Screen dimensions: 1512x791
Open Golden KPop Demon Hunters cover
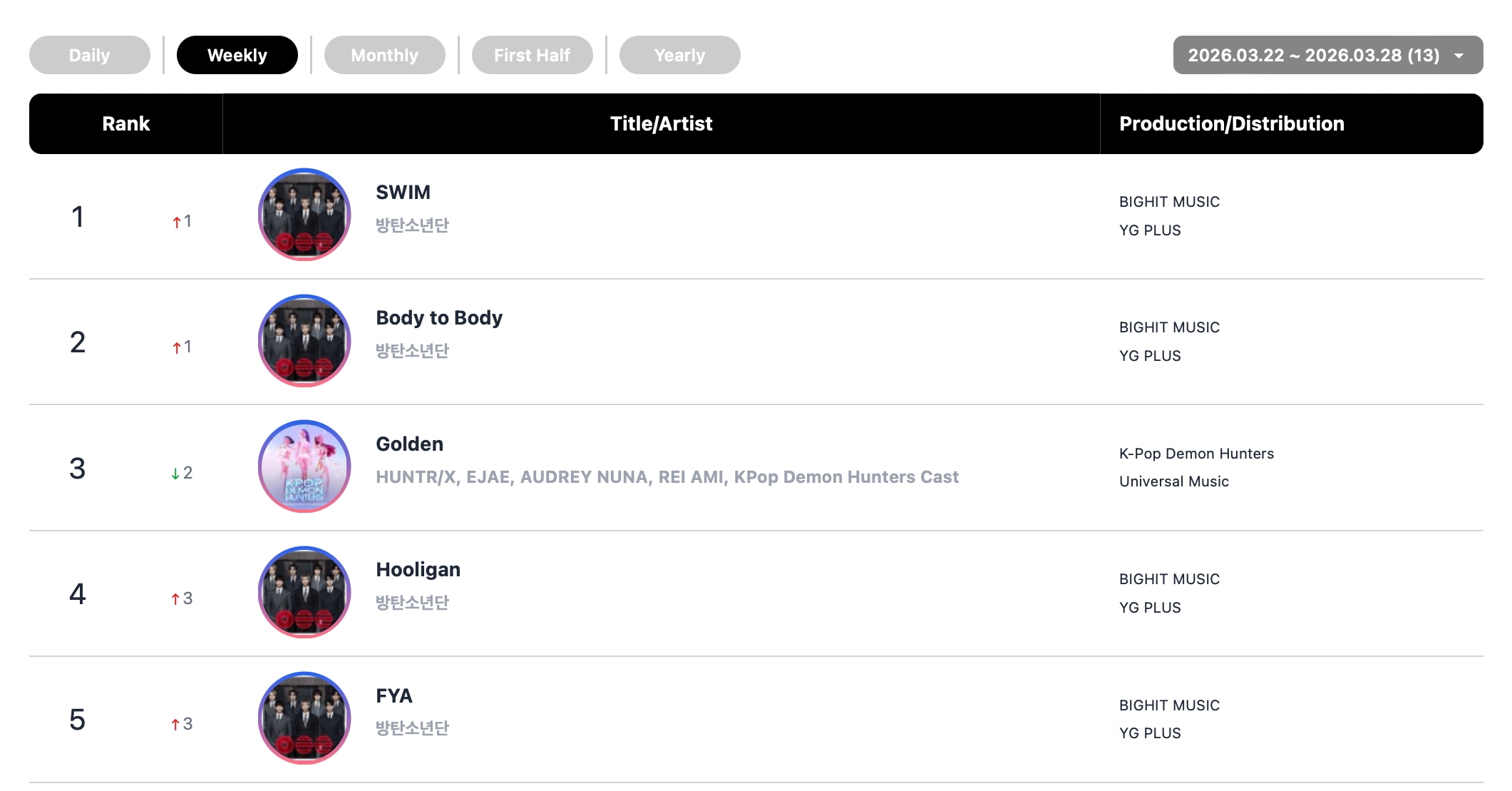coord(304,466)
